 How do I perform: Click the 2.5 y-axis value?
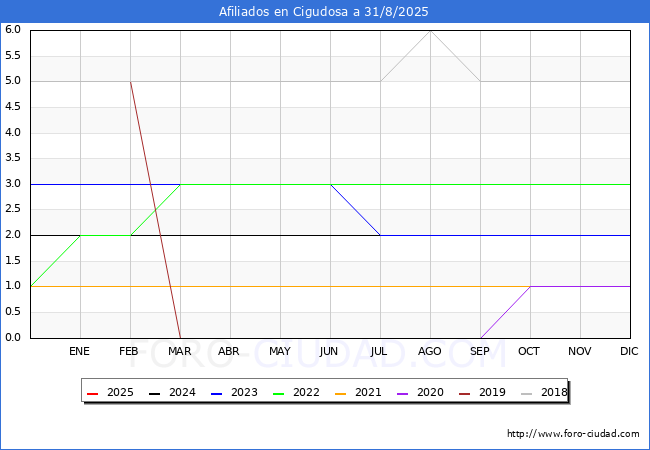point(13,209)
